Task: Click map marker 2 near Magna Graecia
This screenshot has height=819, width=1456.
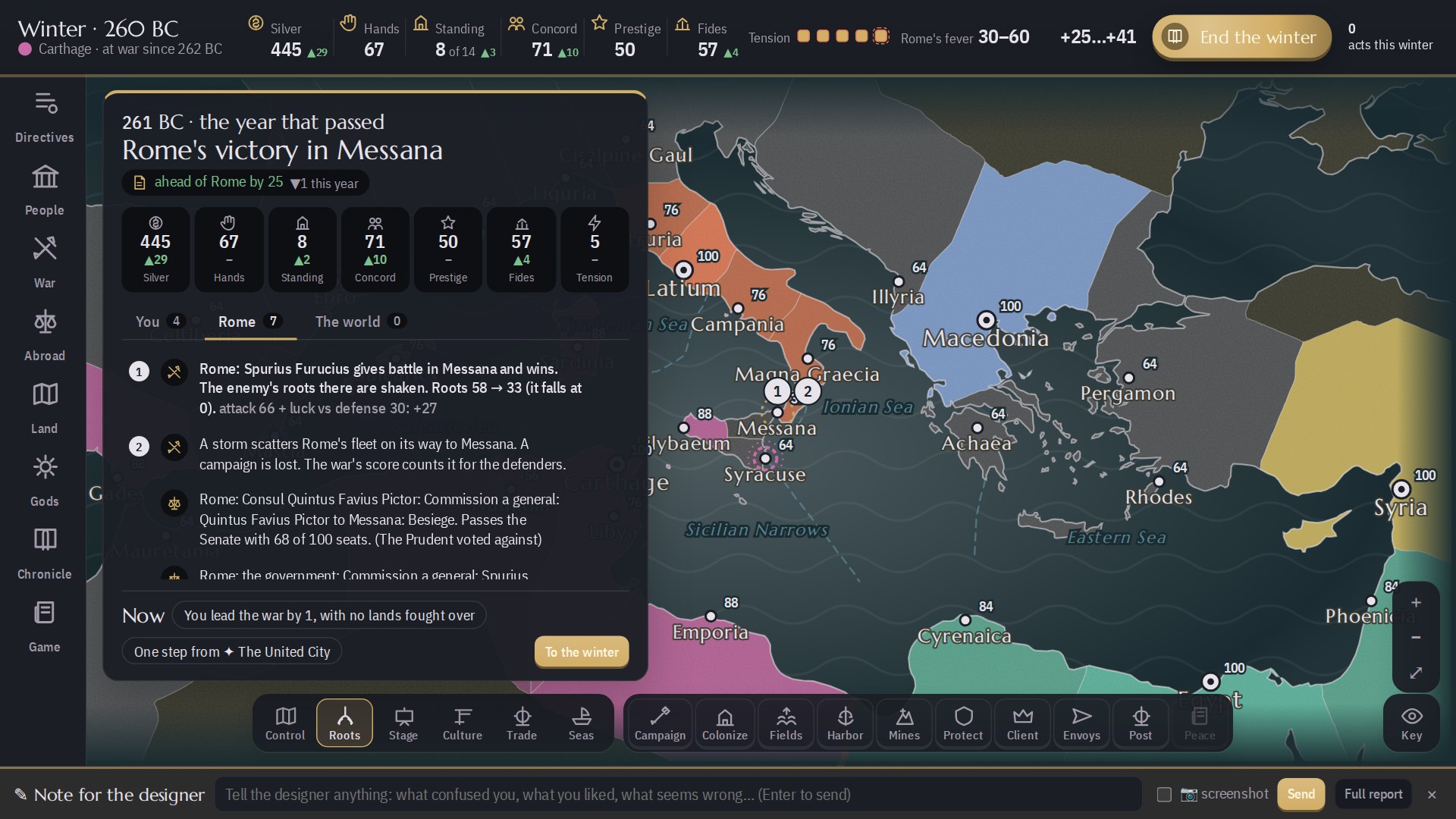Action: (x=808, y=391)
